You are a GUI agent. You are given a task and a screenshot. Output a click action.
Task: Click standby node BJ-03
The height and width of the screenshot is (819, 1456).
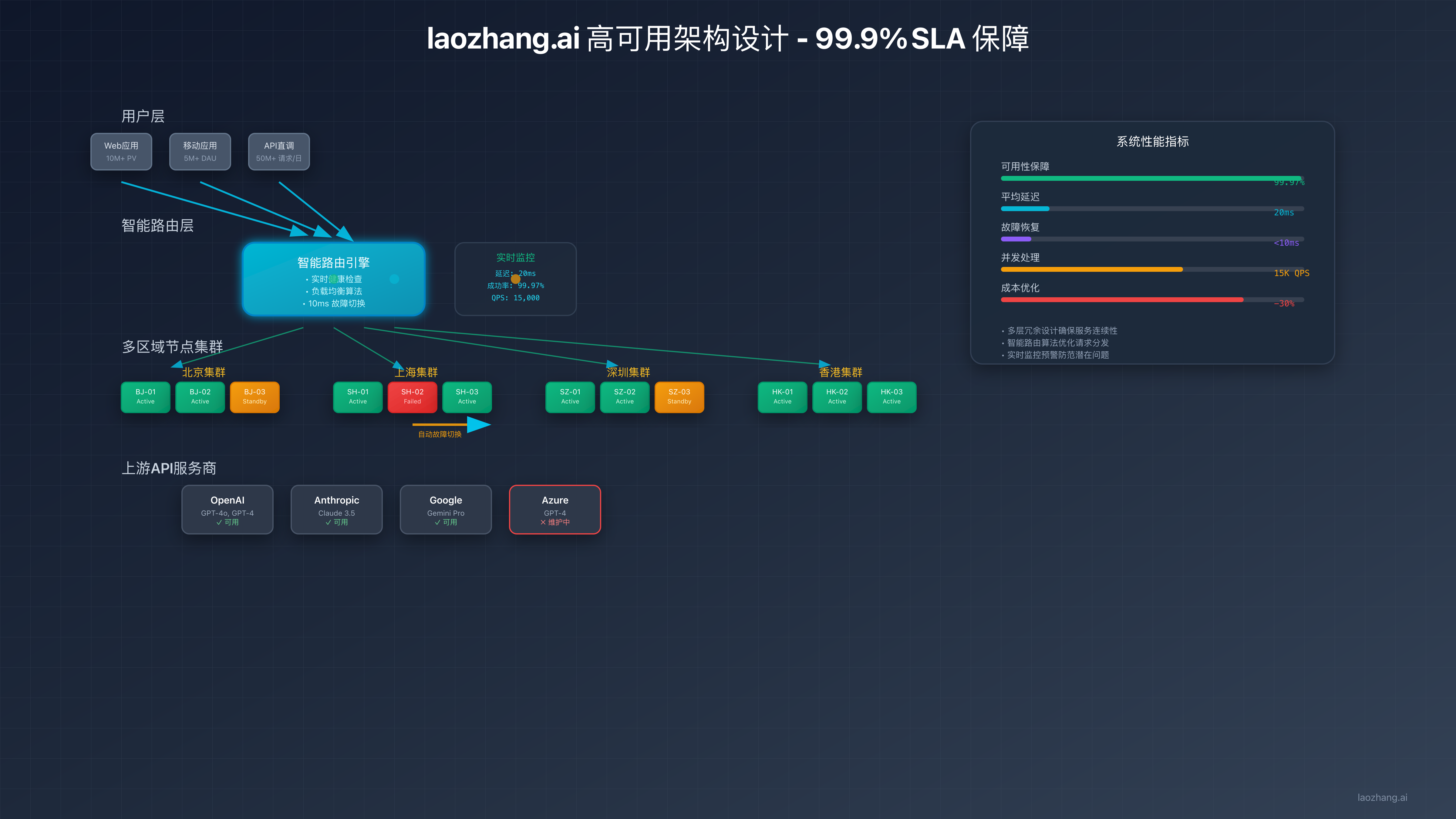(254, 397)
